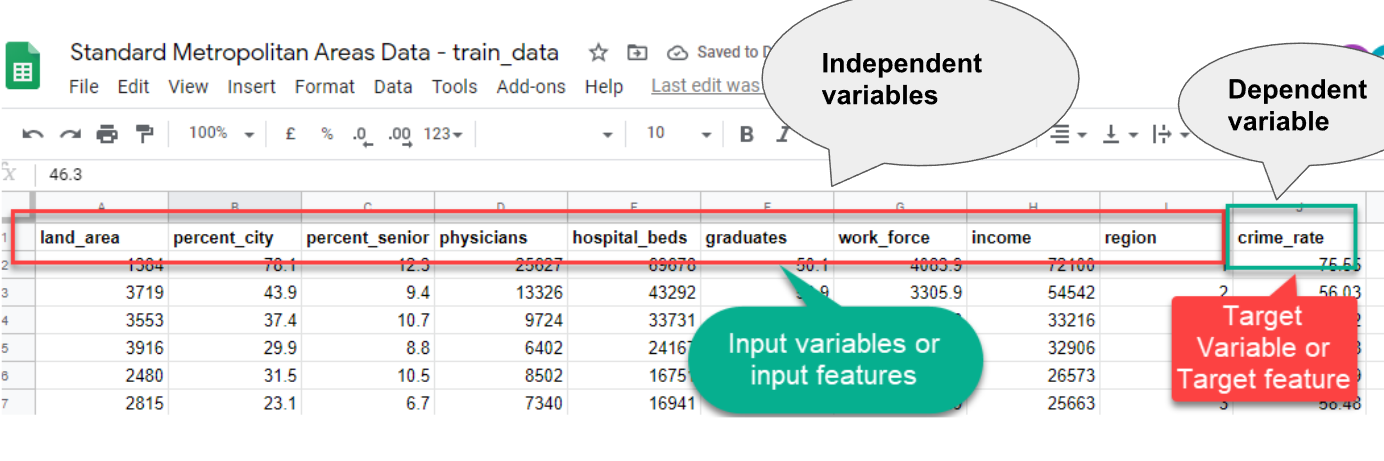This screenshot has height=461, width=1384.
Task: Click the cloud saved-status icon
Action: [x=678, y=52]
